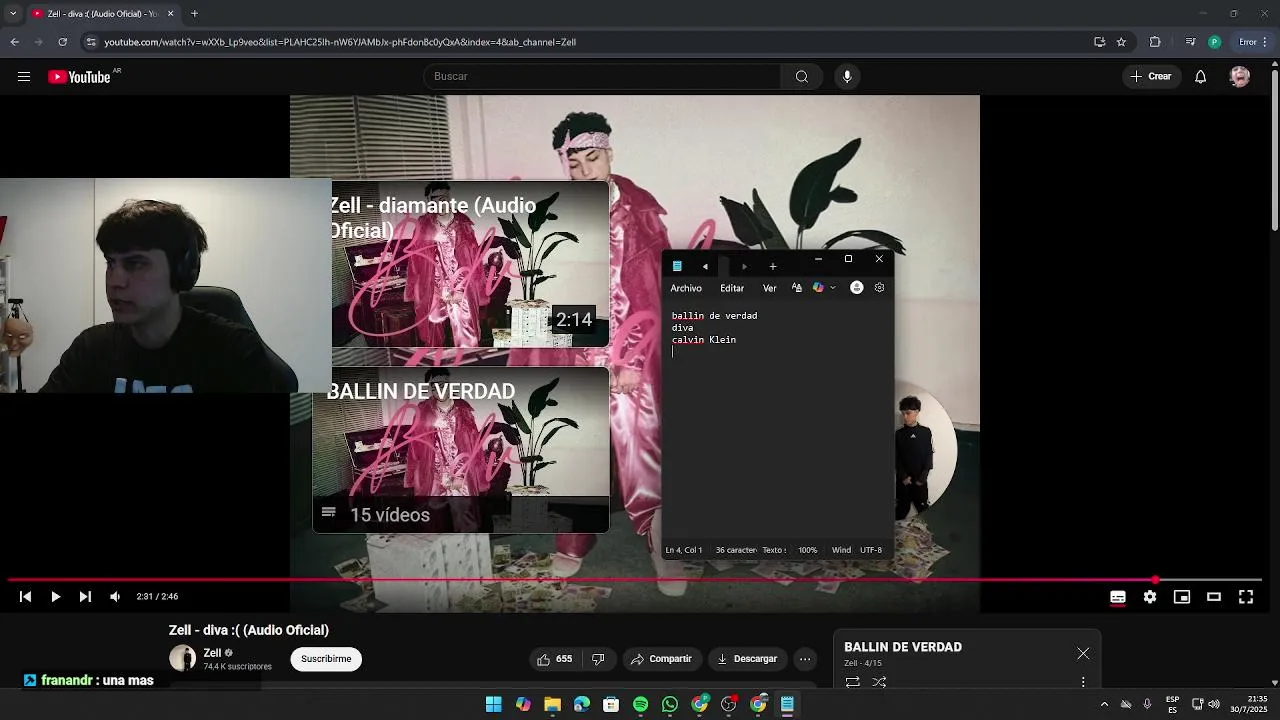Click the Notepad text formatting icon
This screenshot has height=720, width=1280.
click(x=797, y=288)
